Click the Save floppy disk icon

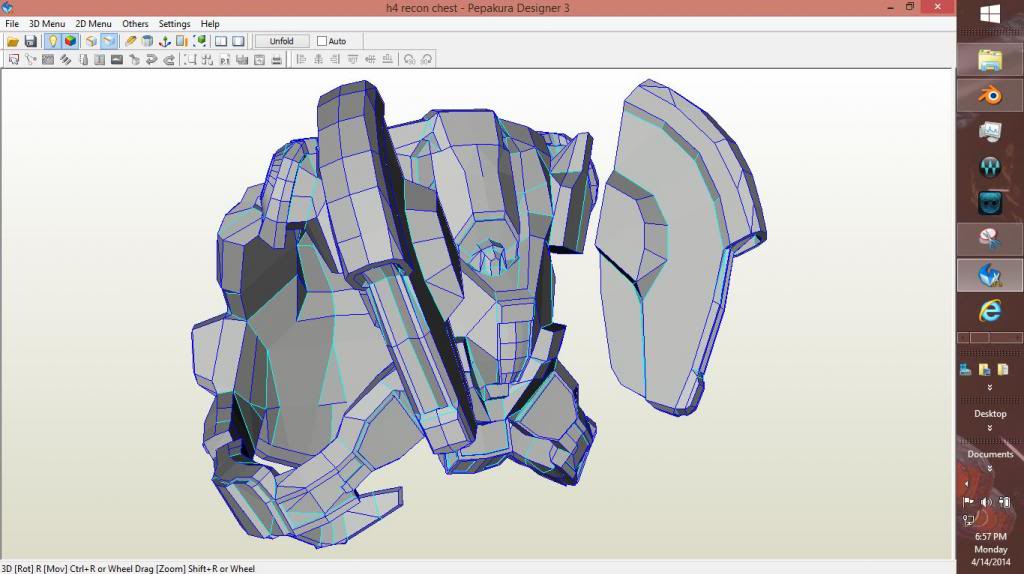pyautogui.click(x=31, y=41)
